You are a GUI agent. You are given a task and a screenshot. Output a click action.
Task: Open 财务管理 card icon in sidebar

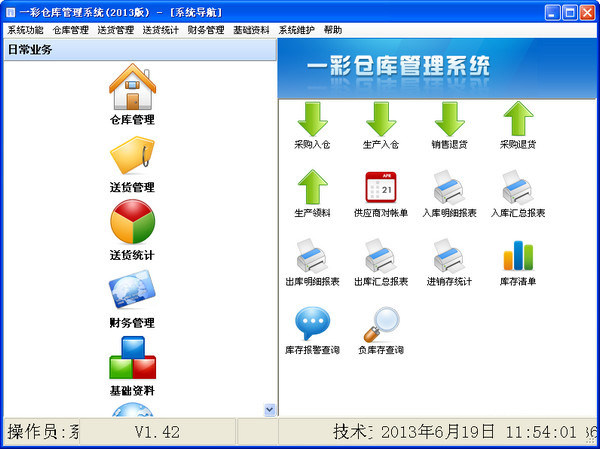pyautogui.click(x=132, y=289)
